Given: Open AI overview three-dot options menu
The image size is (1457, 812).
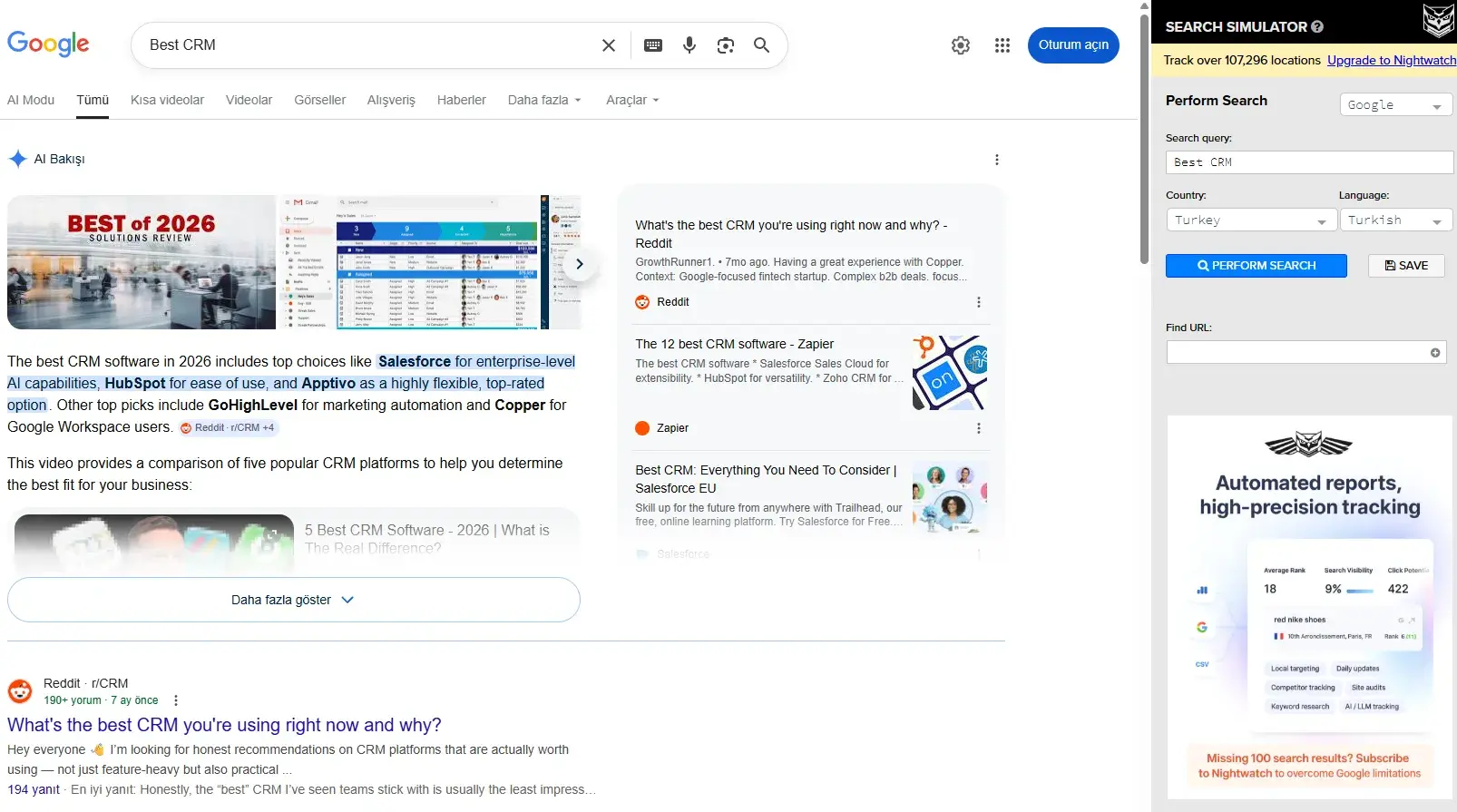Looking at the screenshot, I should (997, 160).
